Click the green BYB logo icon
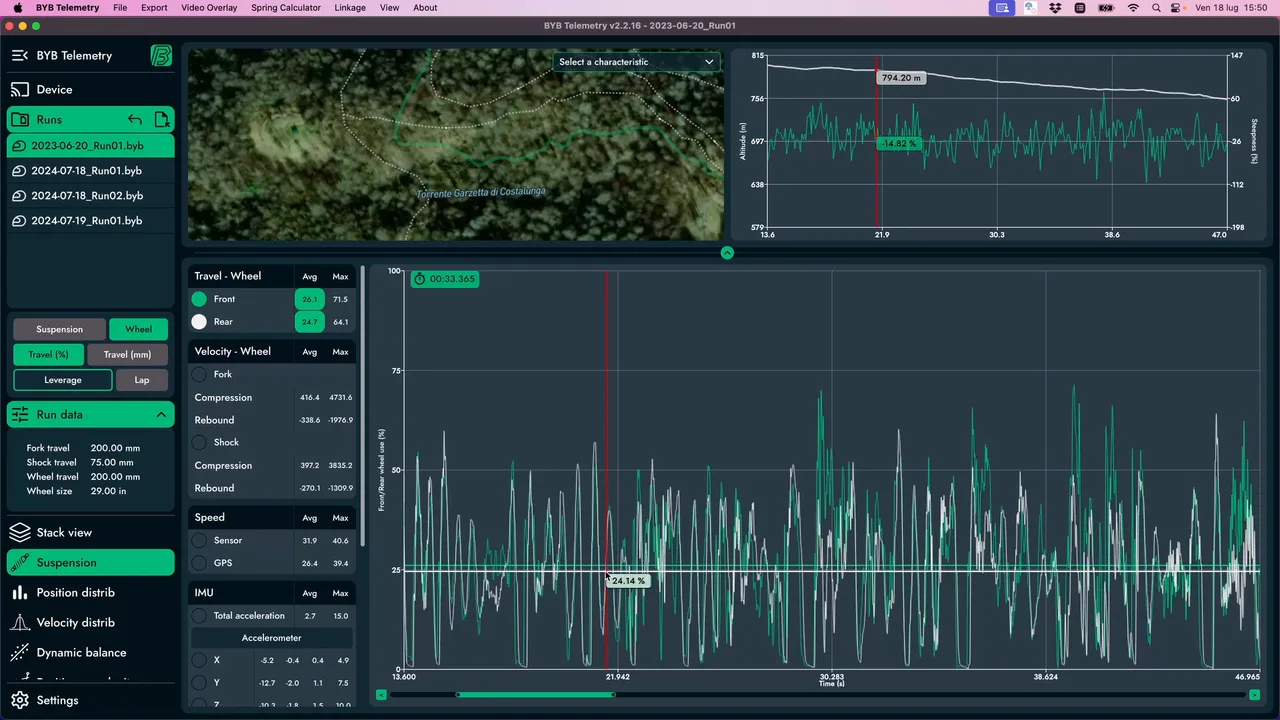The image size is (1280, 720). (161, 55)
